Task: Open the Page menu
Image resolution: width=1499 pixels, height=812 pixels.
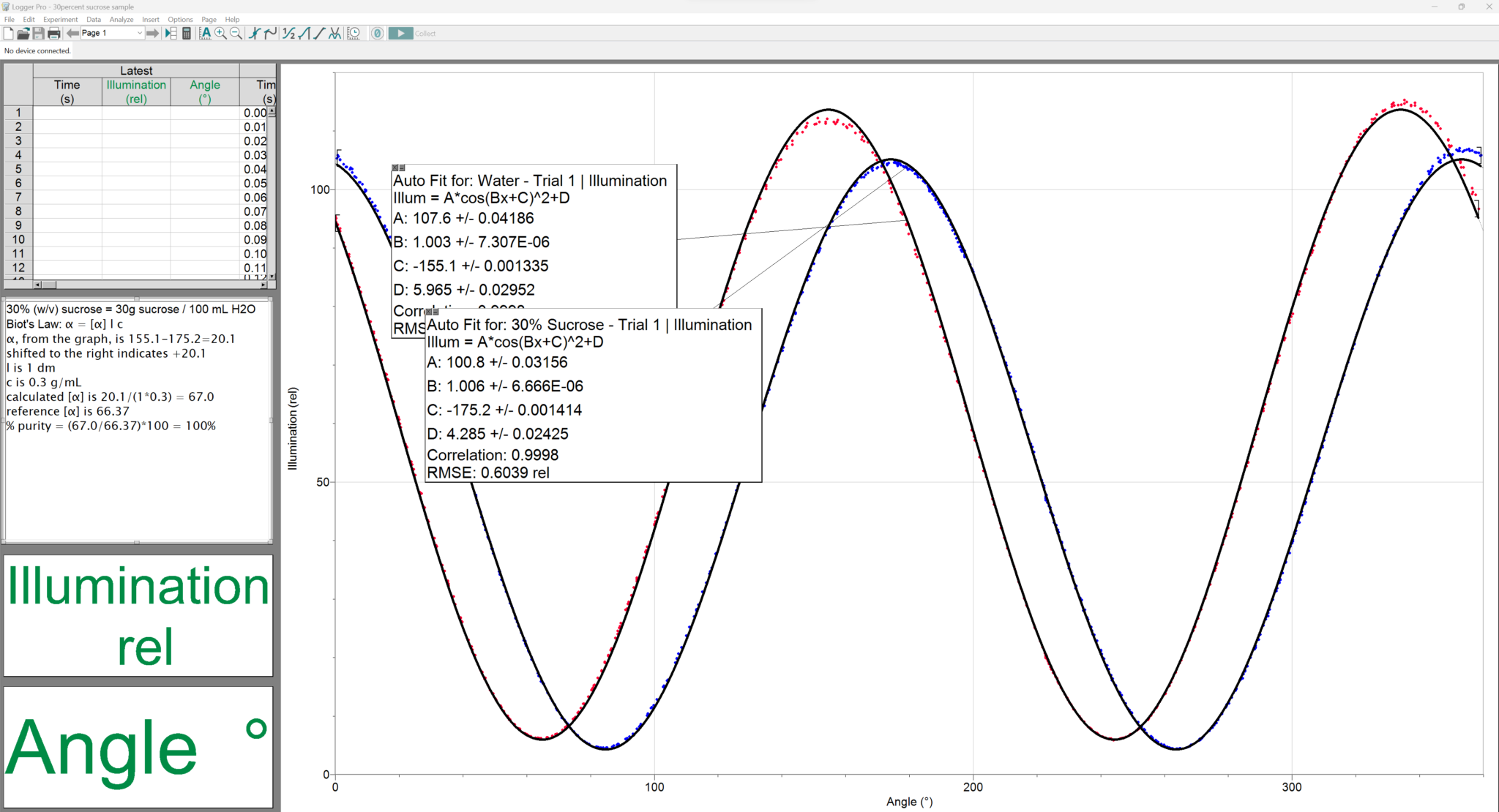Action: pos(209,19)
